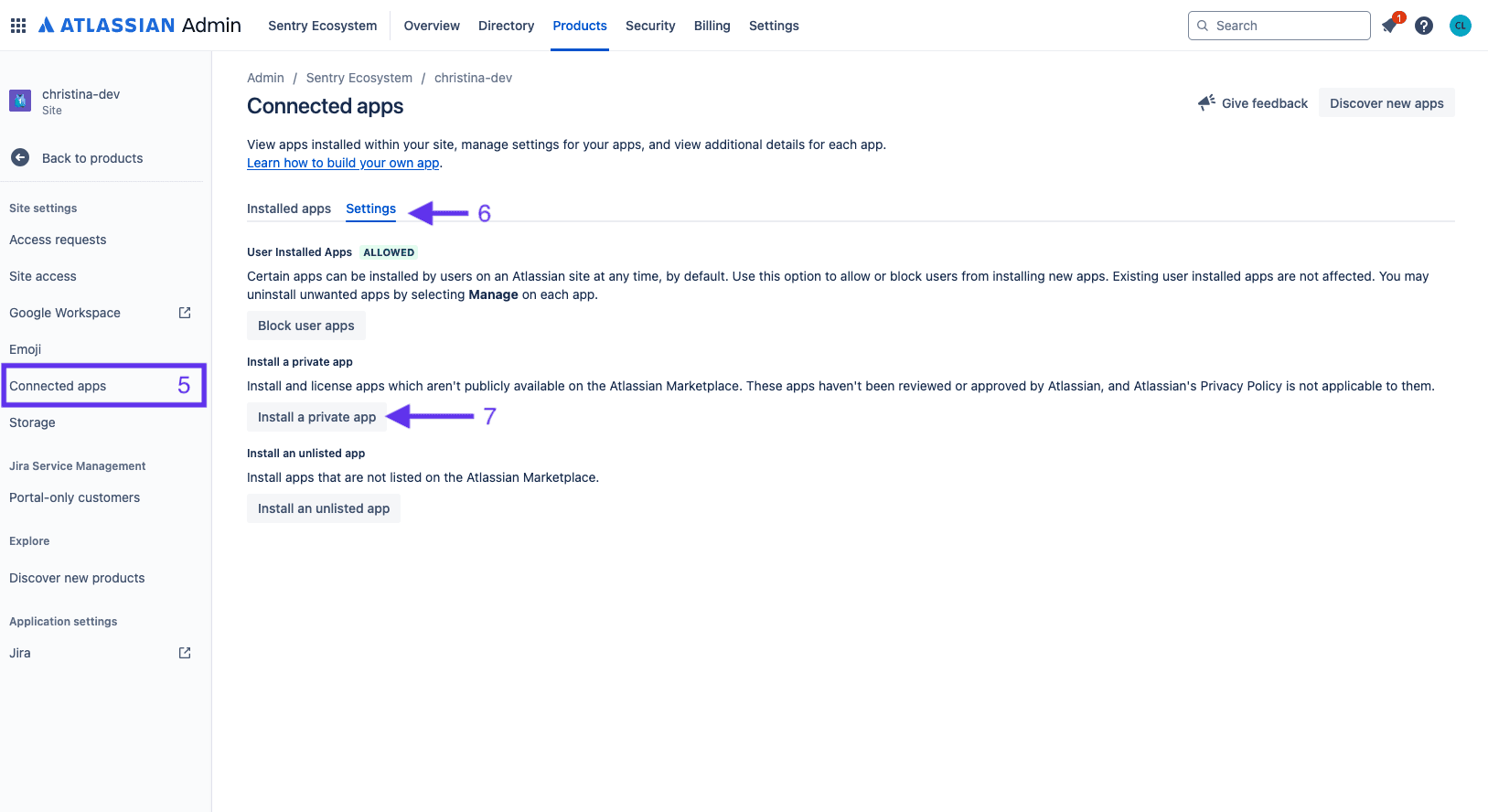Open Jira external link icon
1488x812 pixels.
(x=185, y=653)
